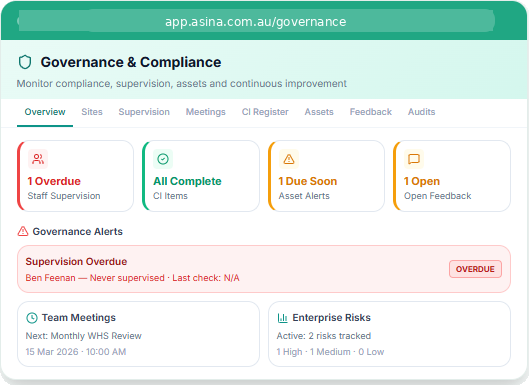This screenshot has width=529, height=385.
Task: Open the Audits tab
Action: click(x=421, y=112)
